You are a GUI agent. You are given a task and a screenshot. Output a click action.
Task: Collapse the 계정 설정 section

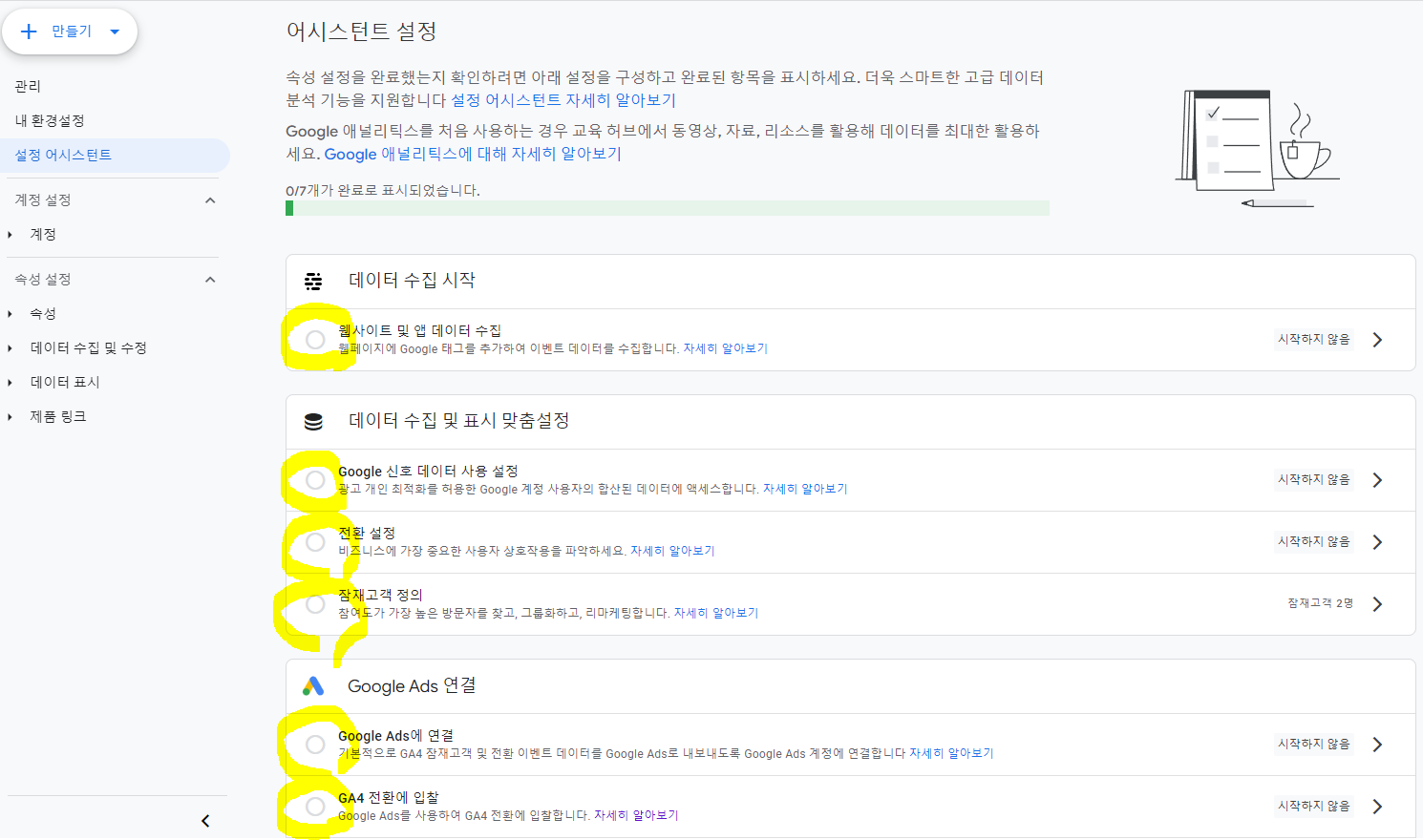[x=210, y=200]
